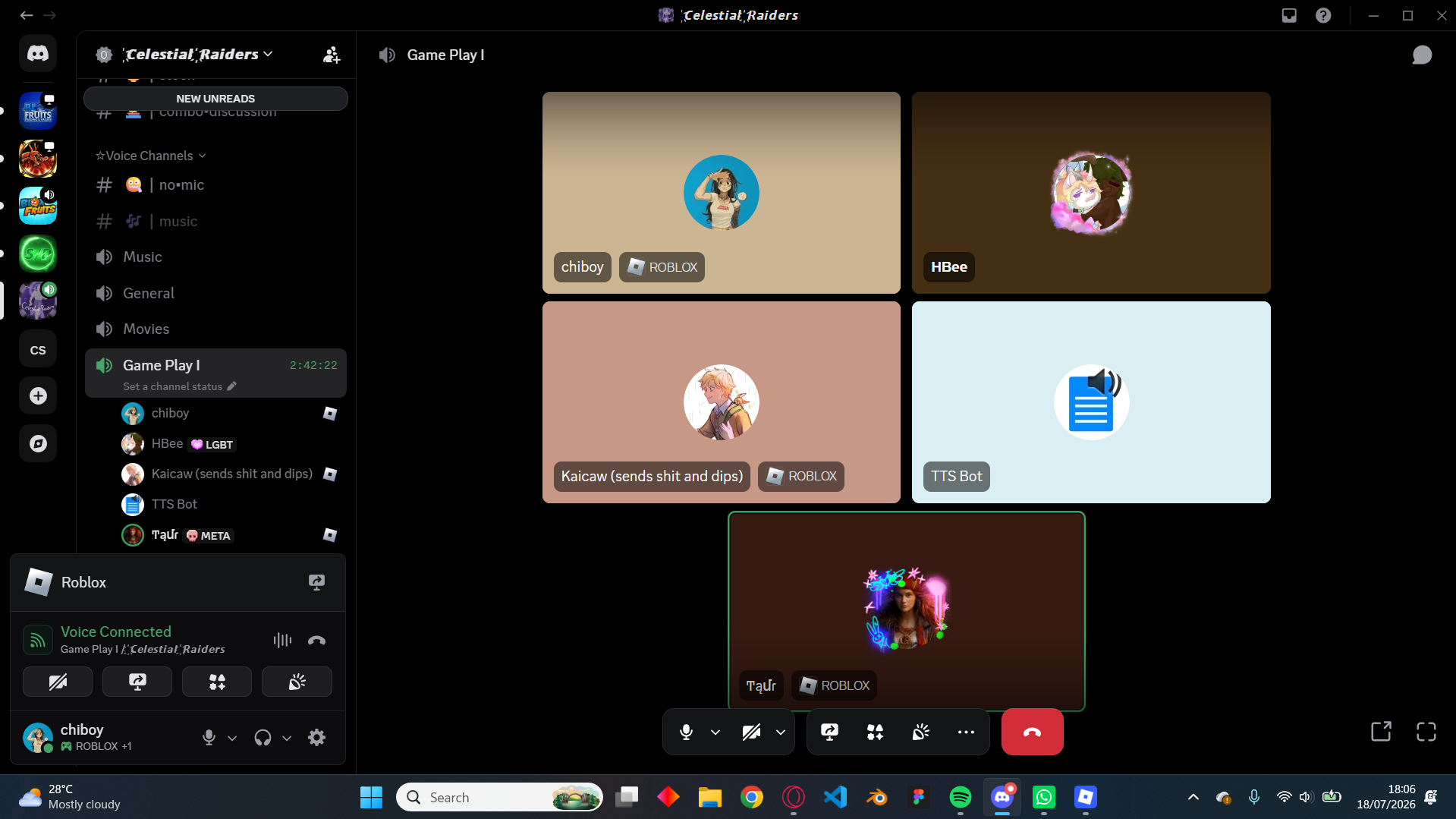
Task: Collapse the Voice Channels category
Action: pyautogui.click(x=150, y=156)
